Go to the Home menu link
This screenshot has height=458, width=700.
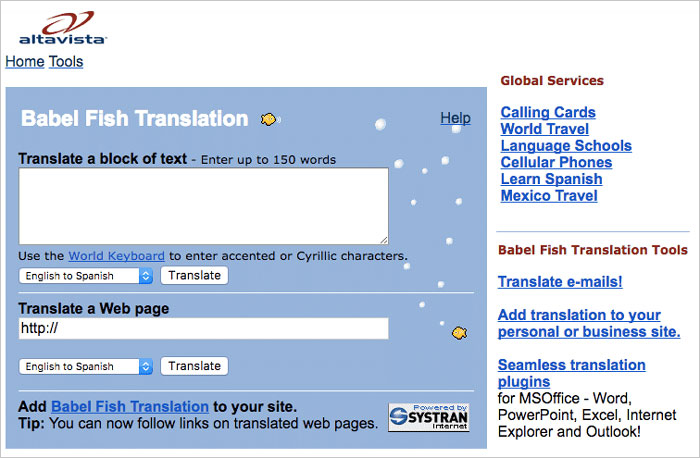tap(25, 62)
